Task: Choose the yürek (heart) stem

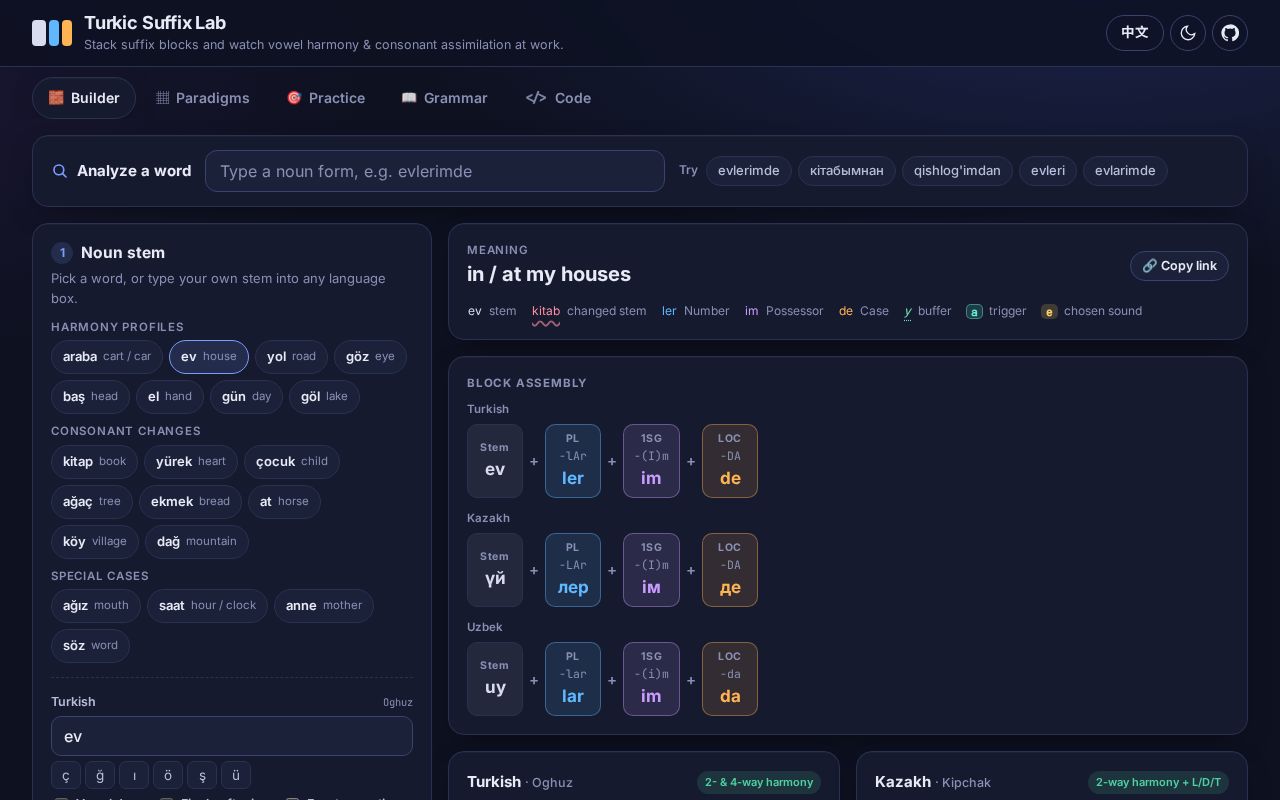Action: 191,462
